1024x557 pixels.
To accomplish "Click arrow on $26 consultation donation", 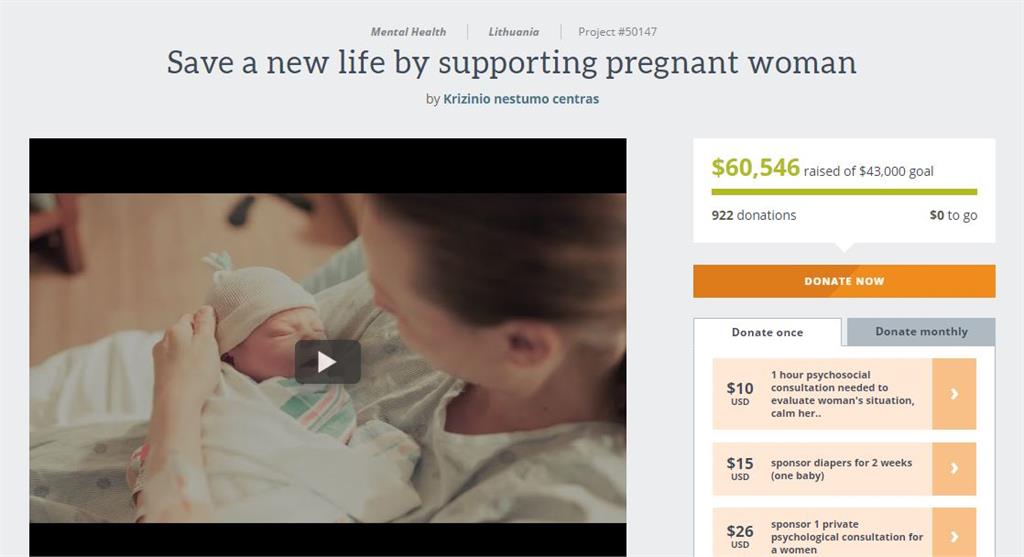I will coord(954,535).
